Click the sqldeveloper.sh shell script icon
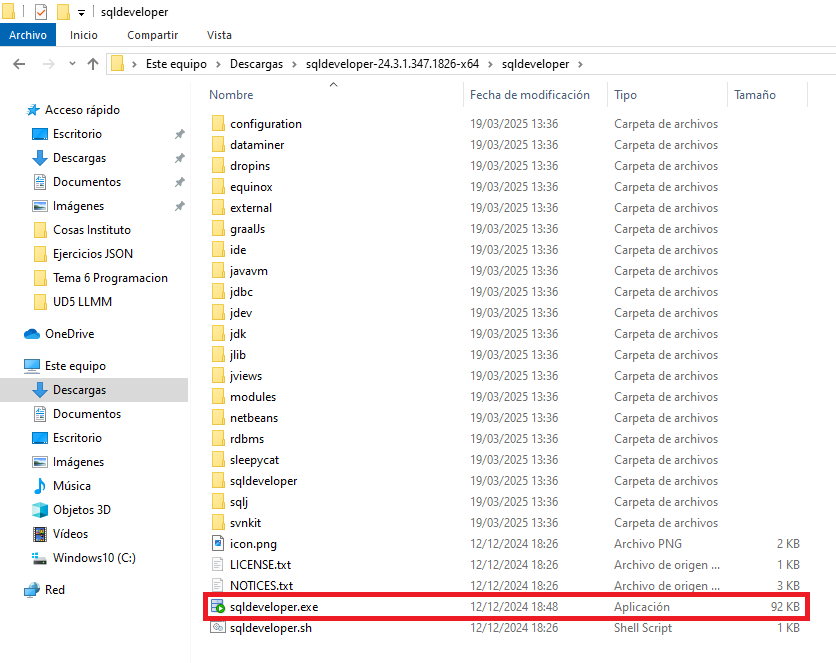836x663 pixels. pyautogui.click(x=218, y=628)
